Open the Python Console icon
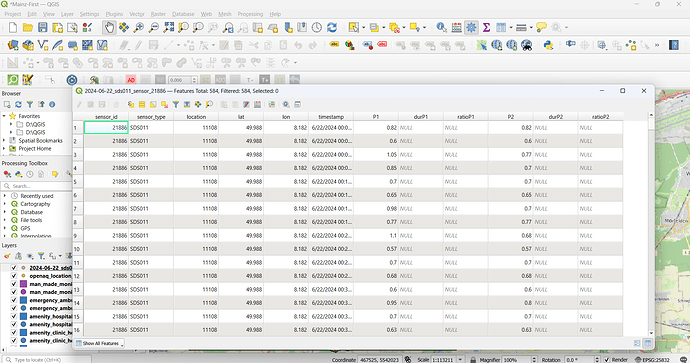 (548, 45)
